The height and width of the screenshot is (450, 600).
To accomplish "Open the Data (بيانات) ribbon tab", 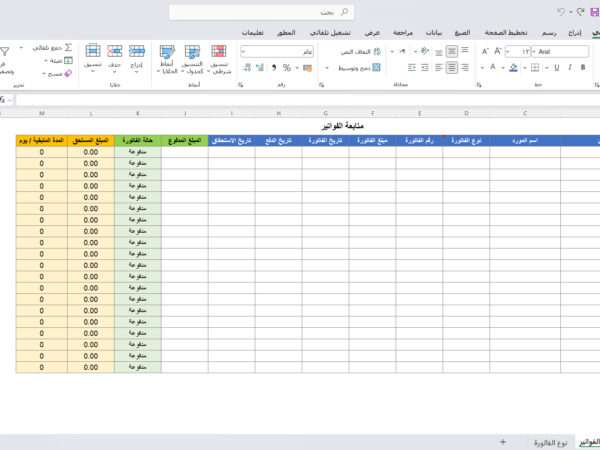I will point(435,32).
